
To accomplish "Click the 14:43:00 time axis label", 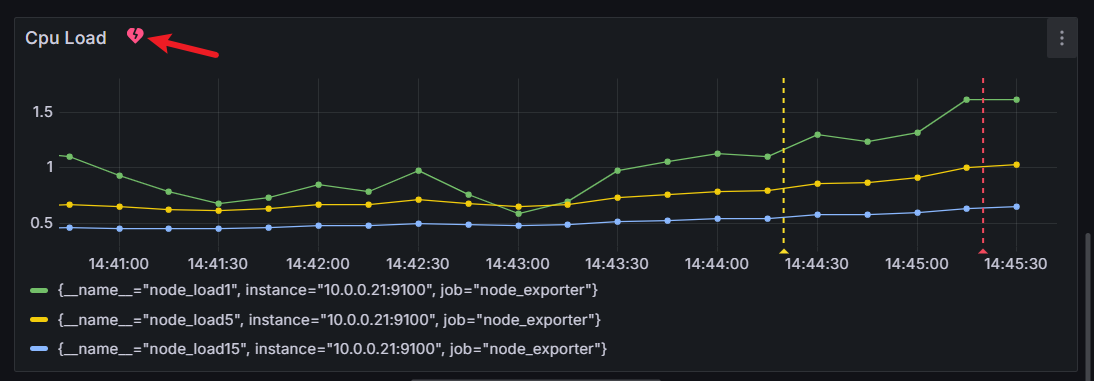I will tap(518, 264).
